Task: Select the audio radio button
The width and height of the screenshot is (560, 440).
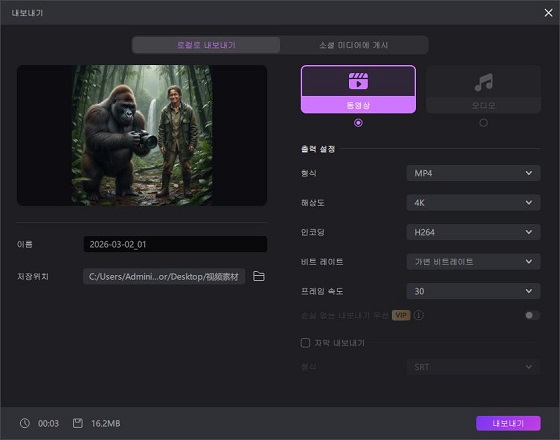Action: 484,123
